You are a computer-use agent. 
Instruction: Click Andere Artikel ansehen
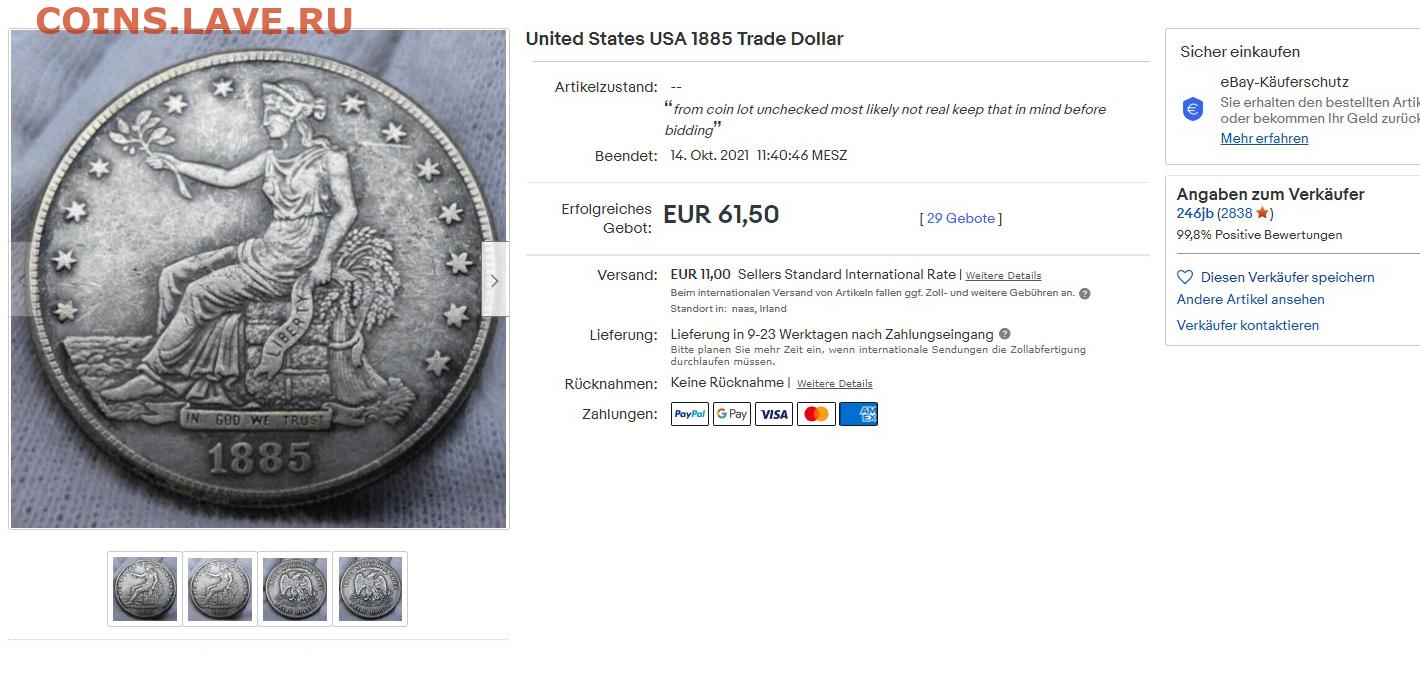[1250, 299]
